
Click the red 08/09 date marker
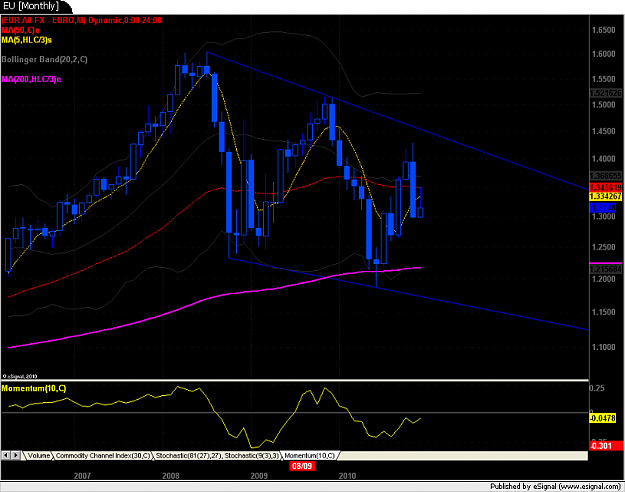302,466
